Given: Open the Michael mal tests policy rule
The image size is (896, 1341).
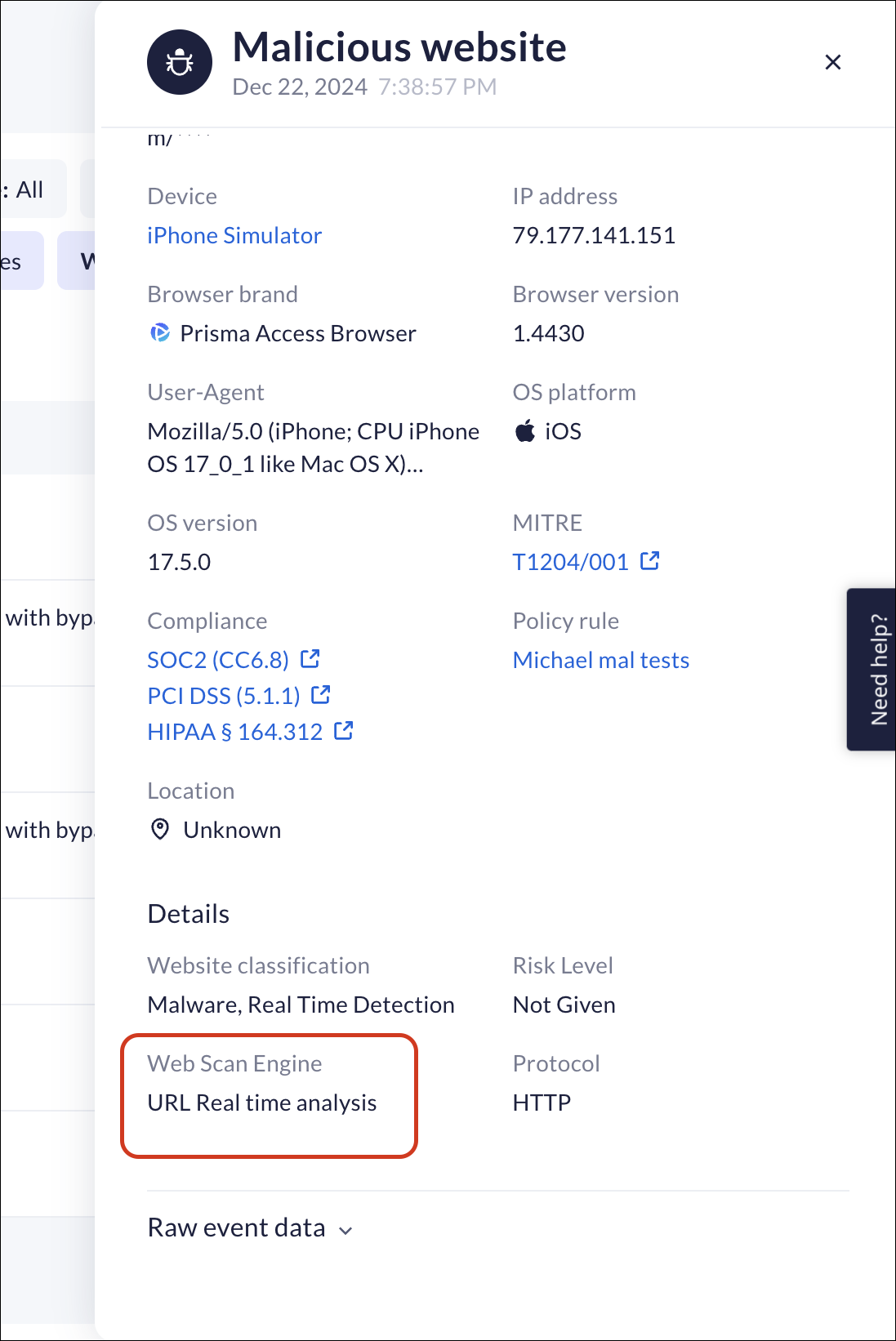Looking at the screenshot, I should [x=601, y=660].
